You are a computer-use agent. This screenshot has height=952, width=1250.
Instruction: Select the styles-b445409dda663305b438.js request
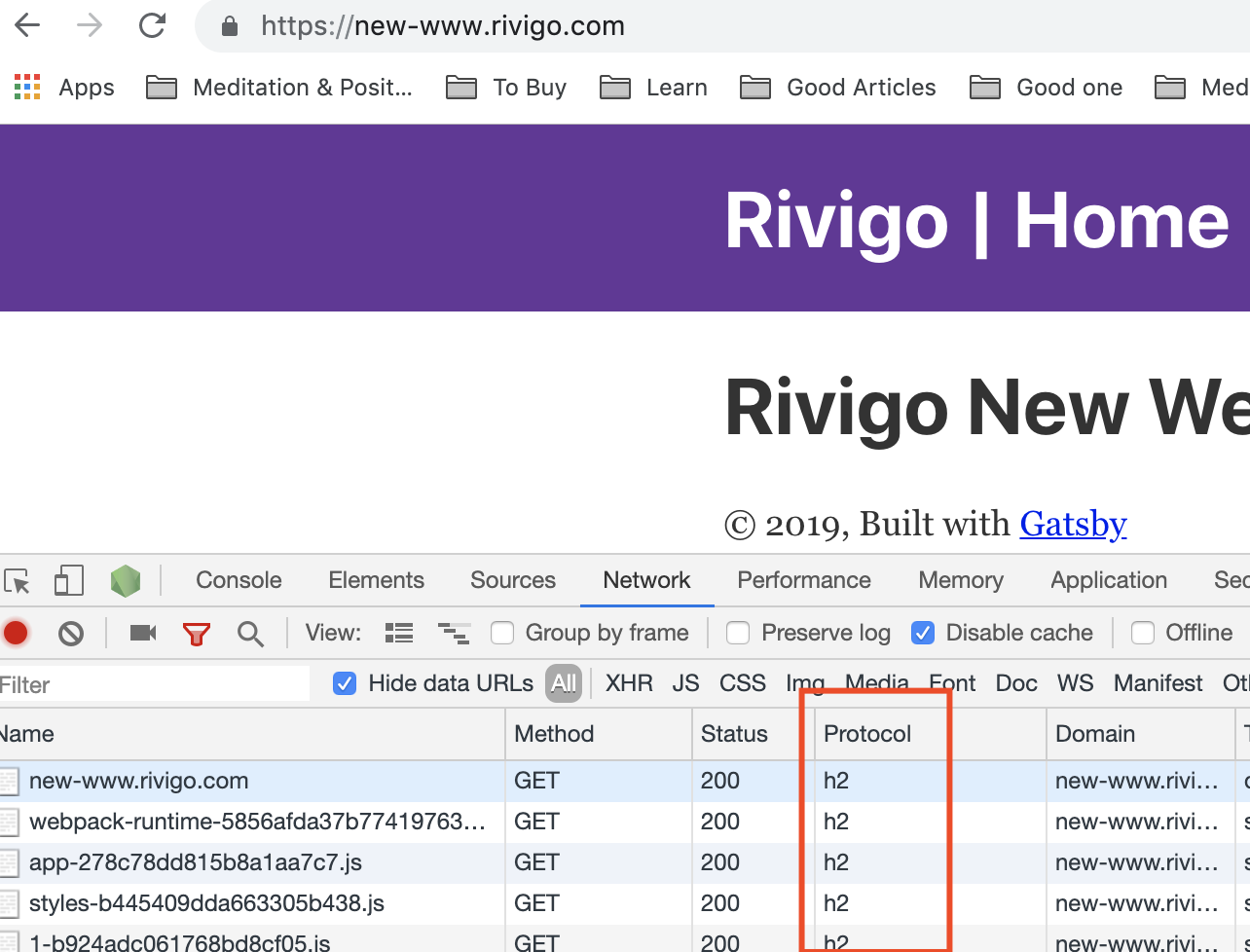pos(625,903)
